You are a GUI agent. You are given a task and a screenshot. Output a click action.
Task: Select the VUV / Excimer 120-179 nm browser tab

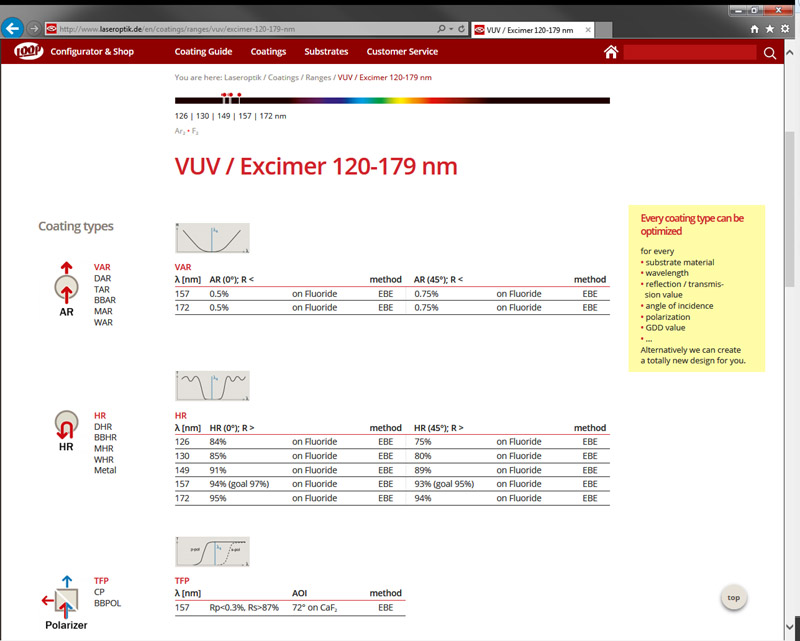tap(533, 30)
